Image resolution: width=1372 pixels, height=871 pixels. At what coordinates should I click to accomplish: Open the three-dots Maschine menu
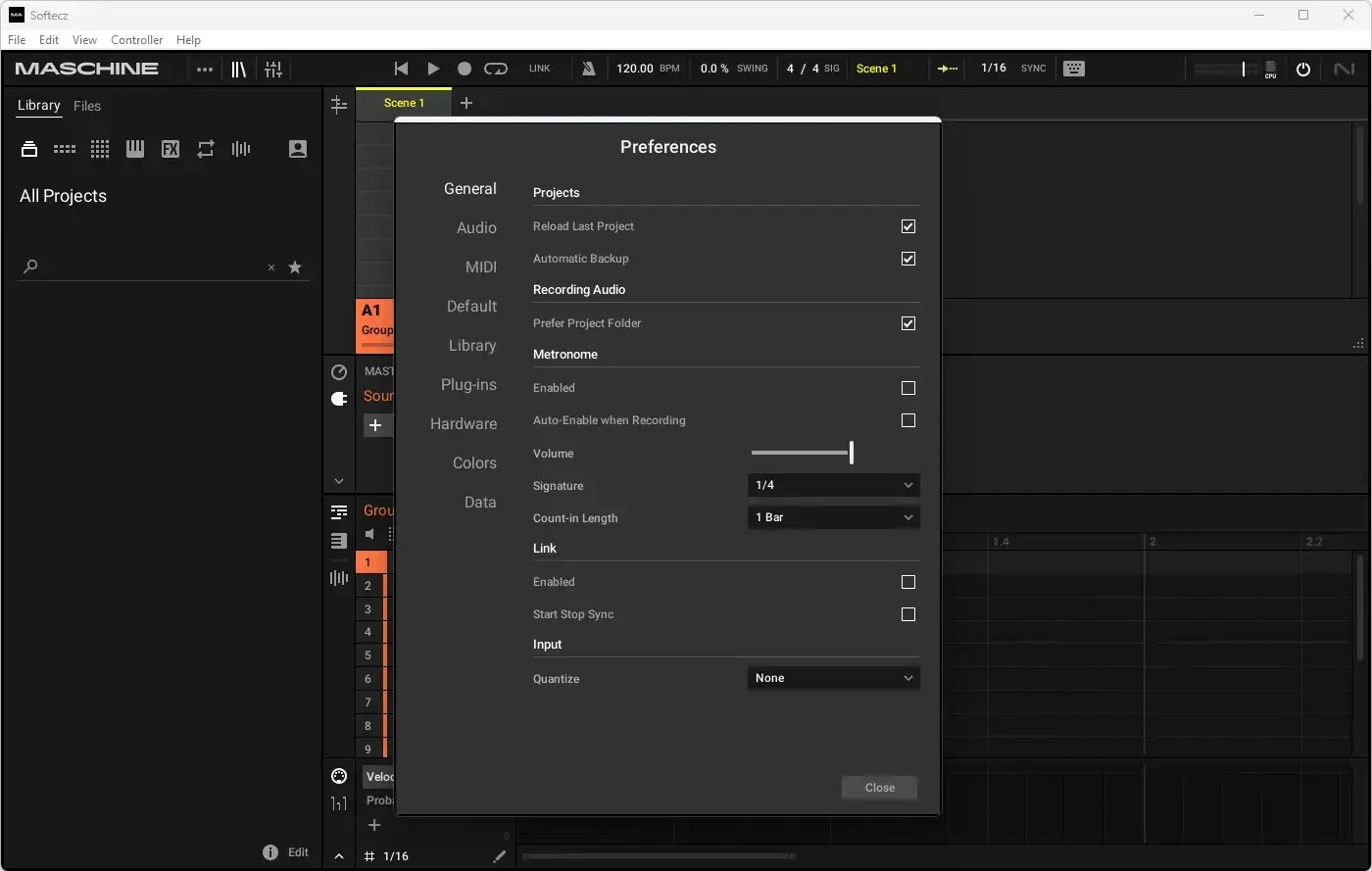click(204, 69)
